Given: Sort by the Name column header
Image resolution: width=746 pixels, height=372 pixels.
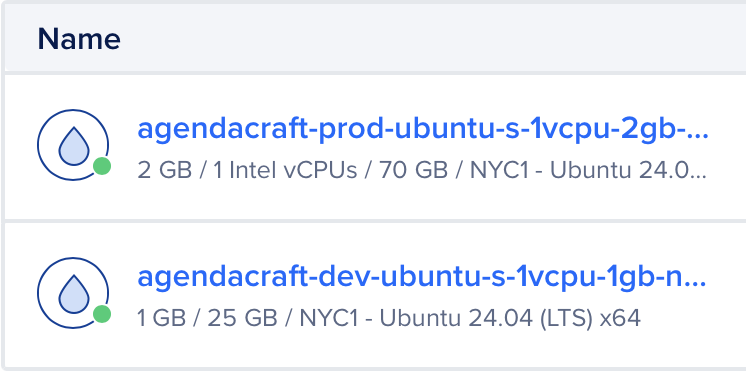Looking at the screenshot, I should tap(79, 39).
